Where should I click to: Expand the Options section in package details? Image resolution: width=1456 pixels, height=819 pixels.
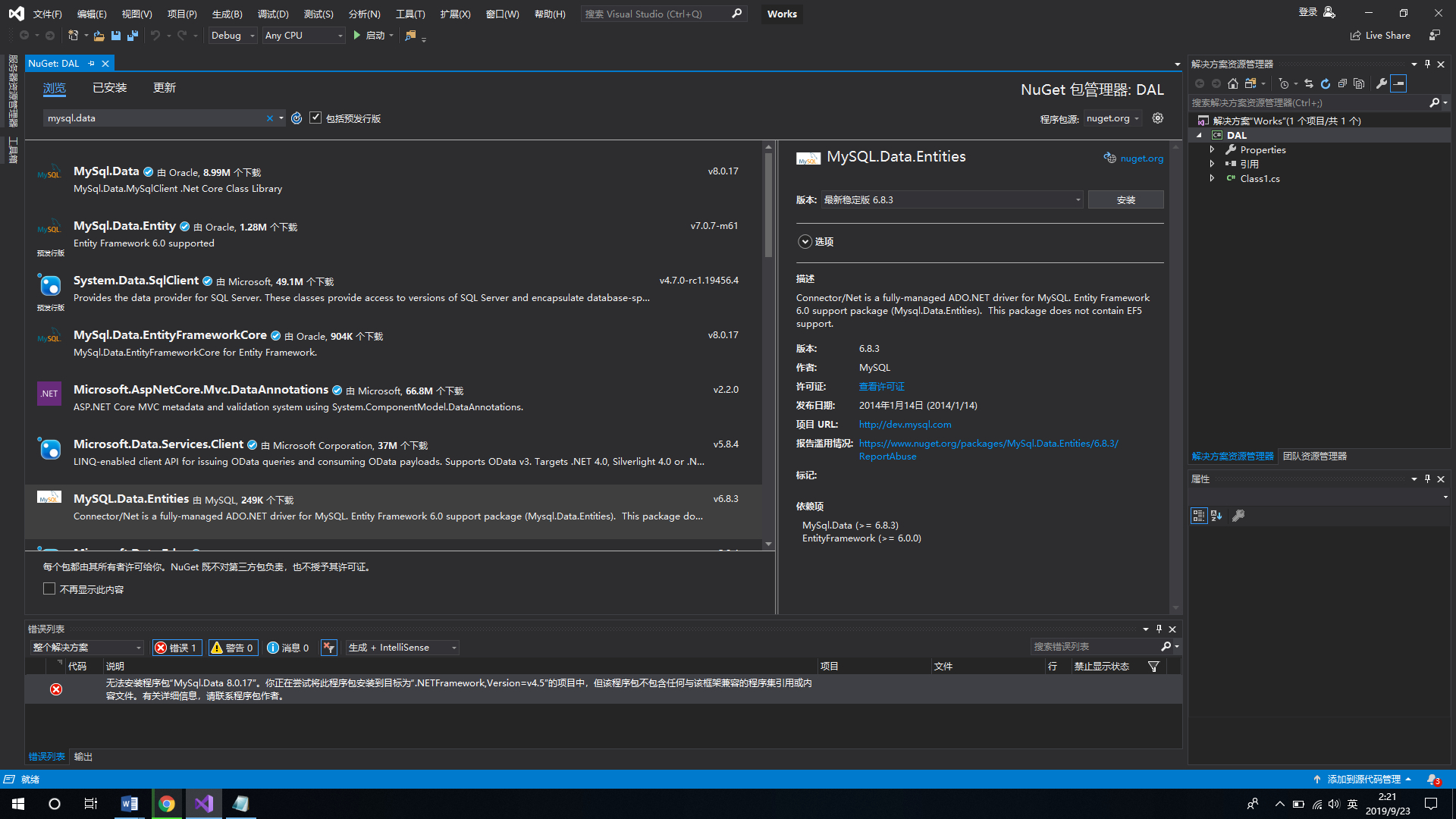click(x=805, y=242)
